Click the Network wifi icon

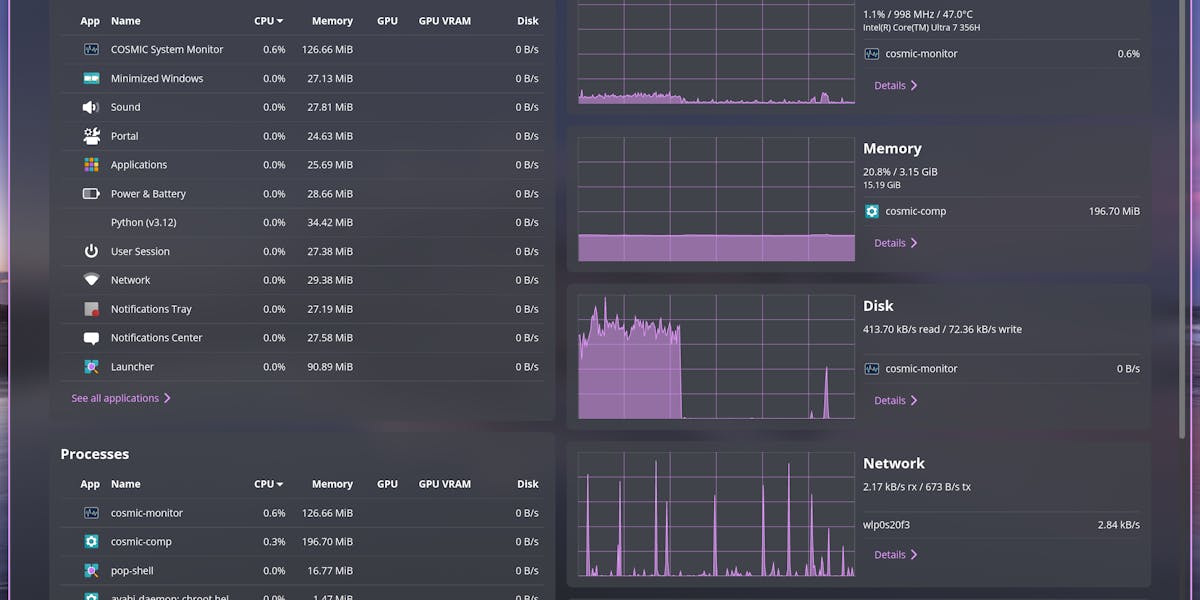[91, 280]
